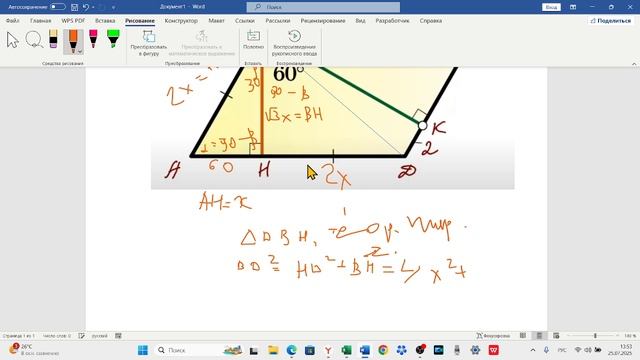Viewport: 640px width, 360px height.
Task: Select the arrow selection tool
Action: tap(13, 40)
